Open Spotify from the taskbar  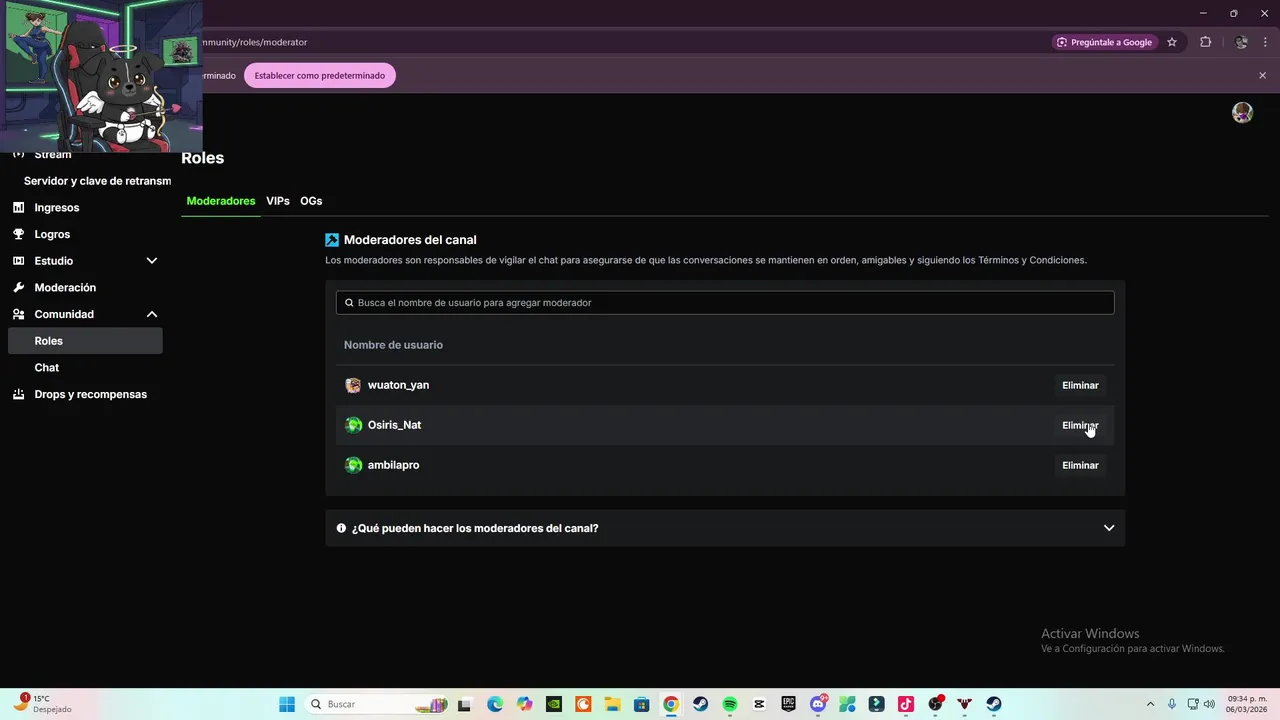730,704
